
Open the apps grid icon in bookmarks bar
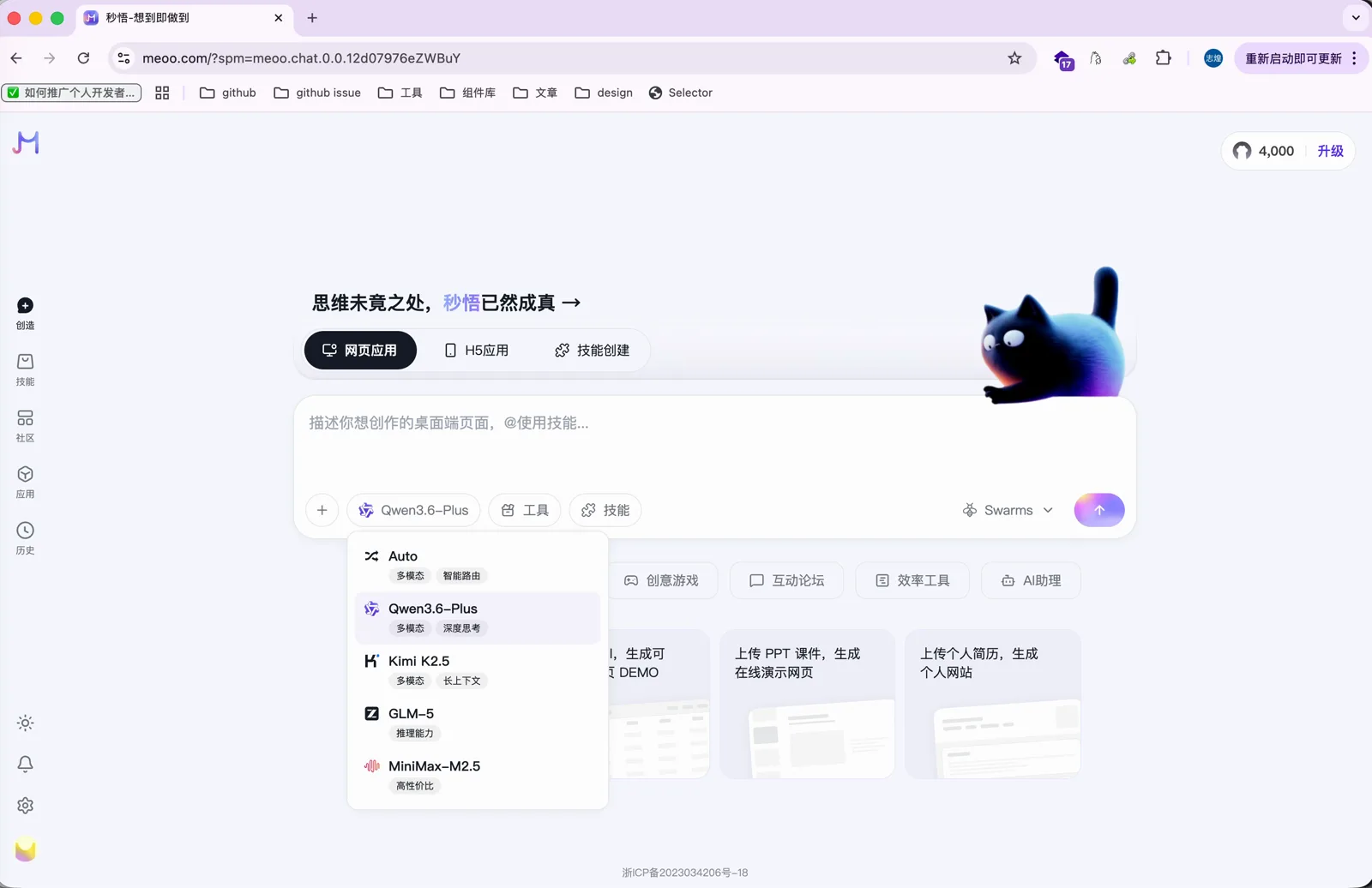tap(162, 93)
